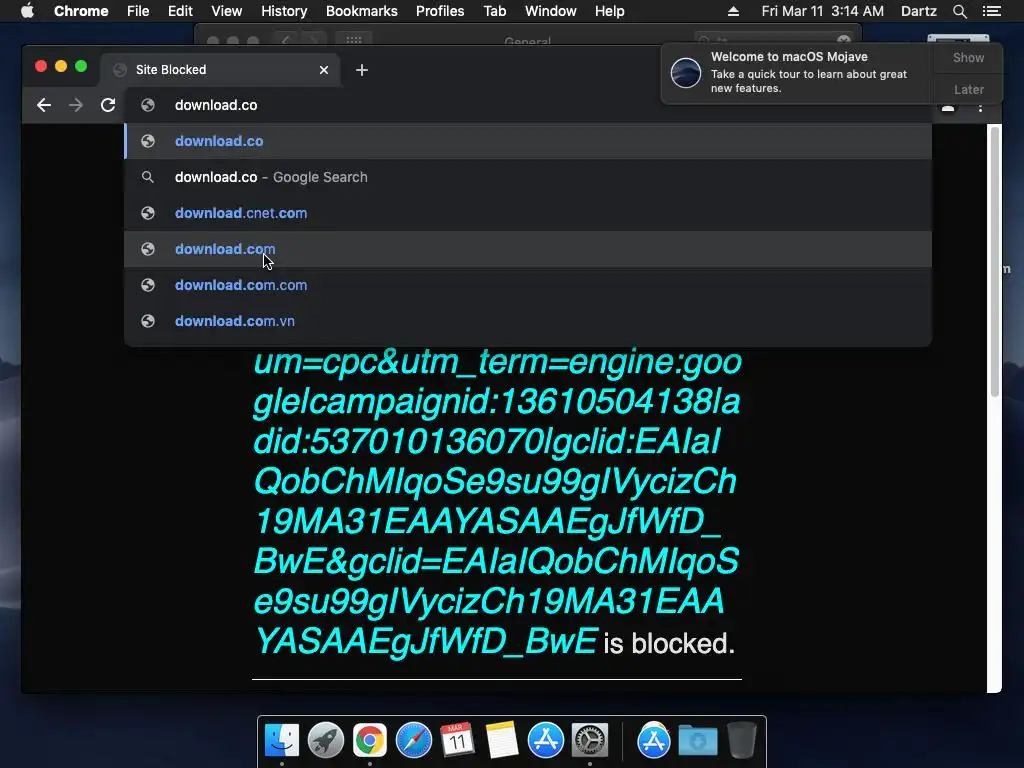
Task: Click the profile avatar icon in Chrome
Action: 948,108
